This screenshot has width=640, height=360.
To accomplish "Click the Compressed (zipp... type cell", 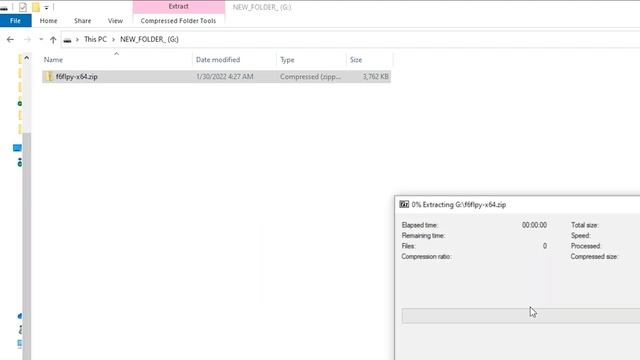I will [311, 76].
